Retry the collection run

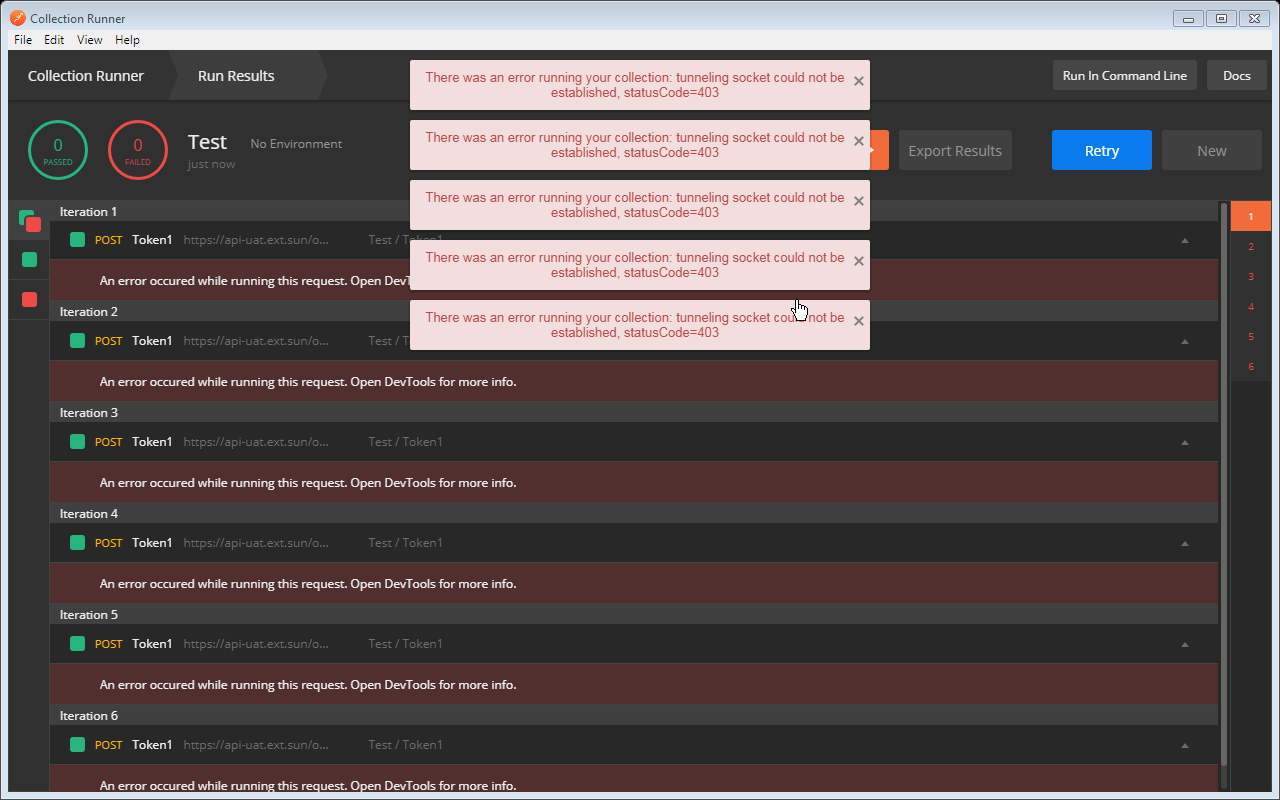pyautogui.click(x=1101, y=150)
